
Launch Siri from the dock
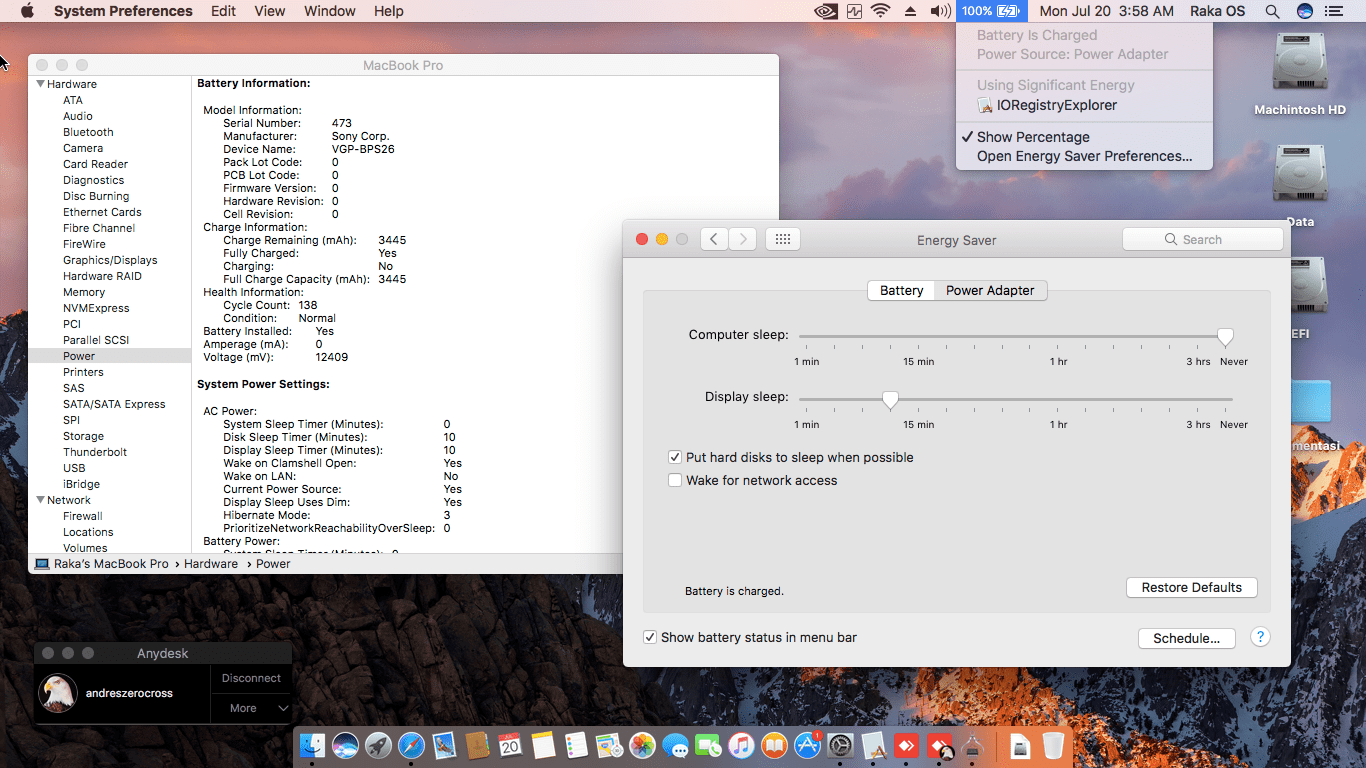click(346, 745)
